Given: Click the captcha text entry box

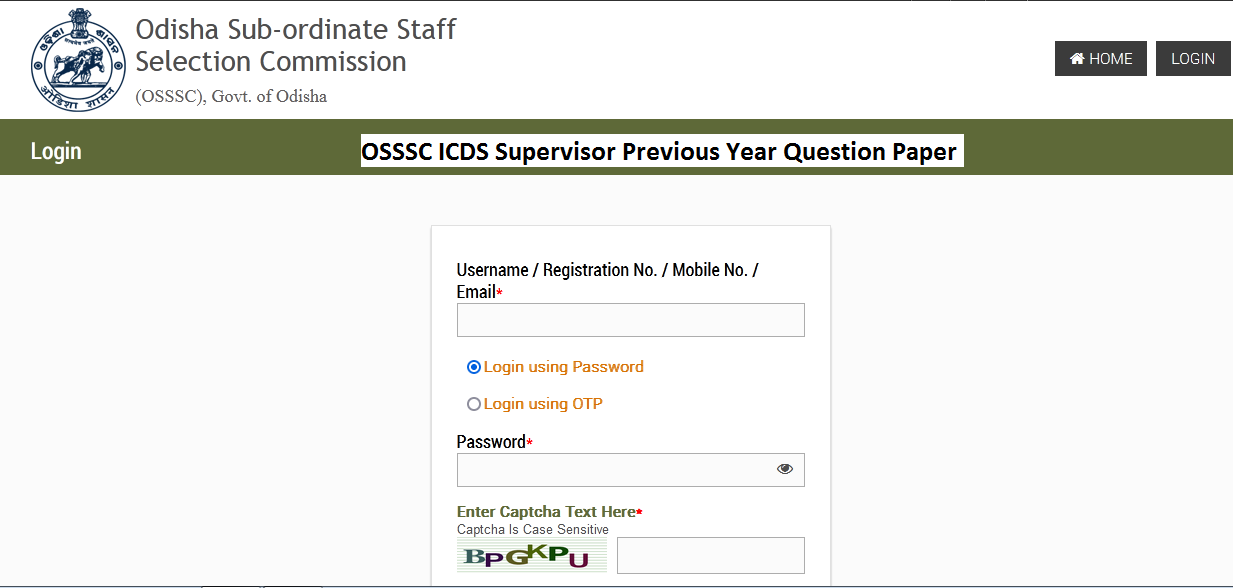Looking at the screenshot, I should point(710,555).
